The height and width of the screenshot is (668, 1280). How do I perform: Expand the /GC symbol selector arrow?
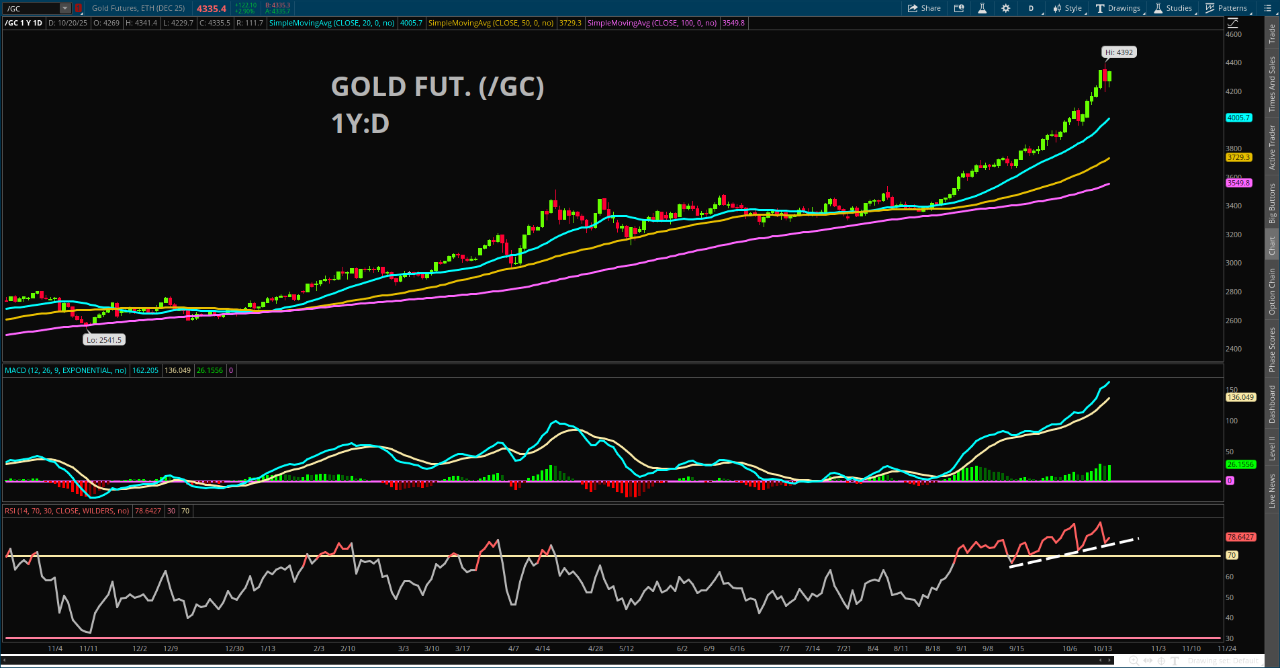[x=65, y=8]
